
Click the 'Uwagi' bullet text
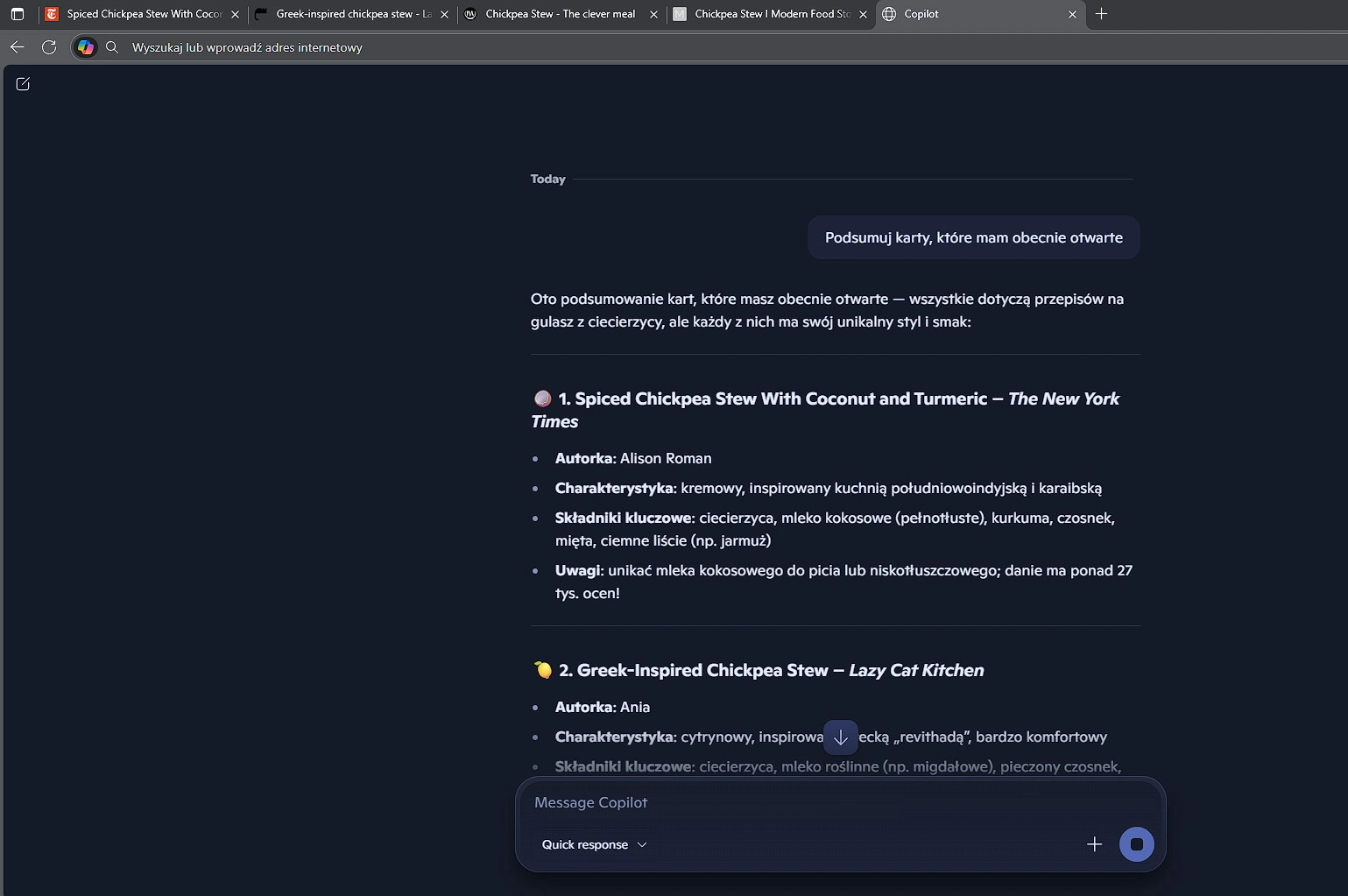click(843, 582)
